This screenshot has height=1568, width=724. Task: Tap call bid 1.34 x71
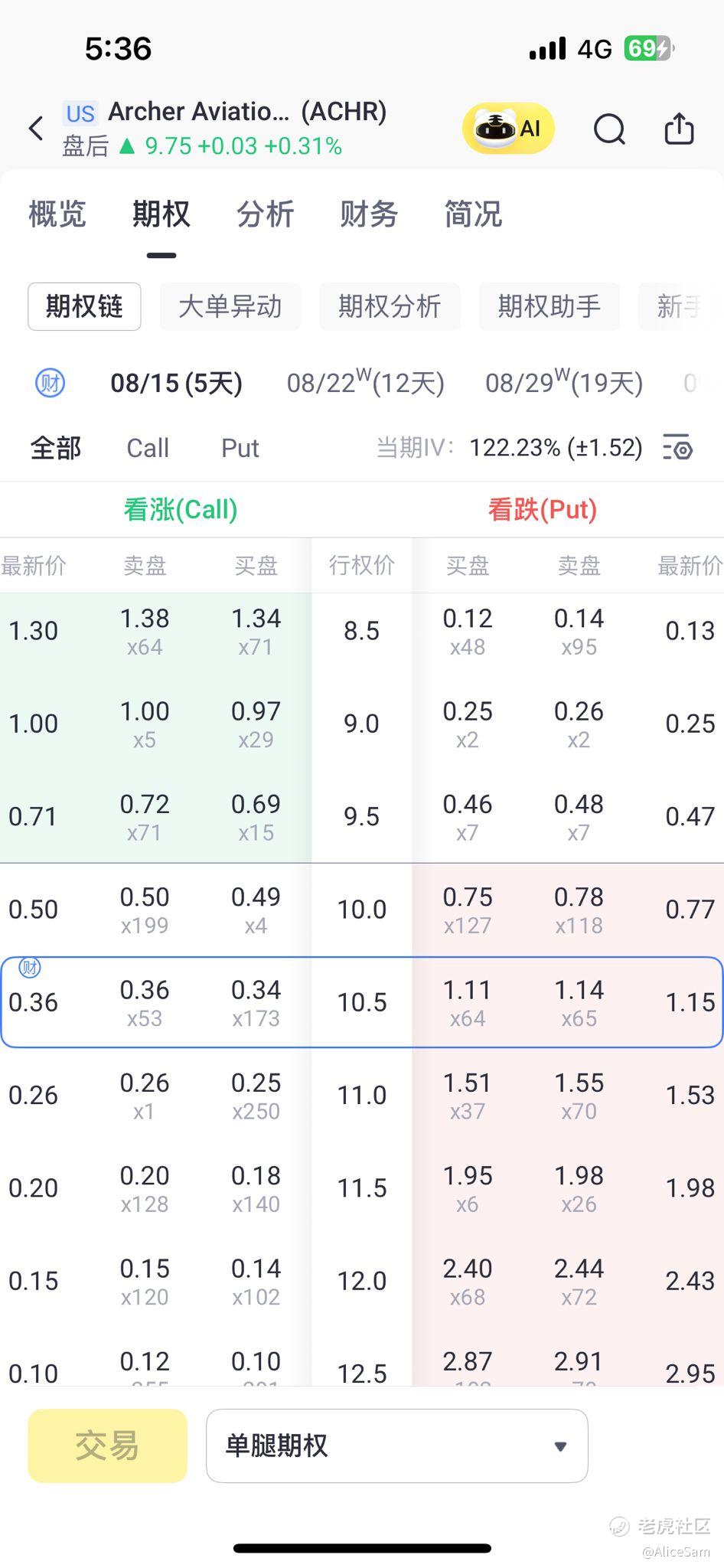tap(256, 631)
